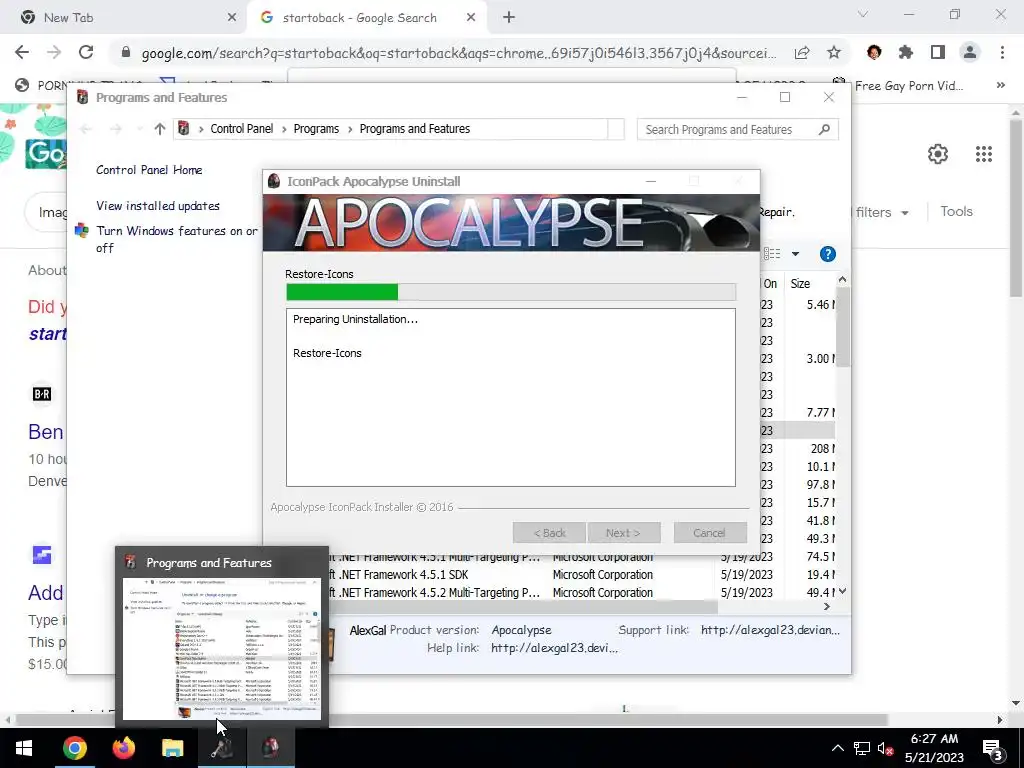Click Programs and Features taskbar preview thumbnail

pyautogui.click(x=221, y=649)
